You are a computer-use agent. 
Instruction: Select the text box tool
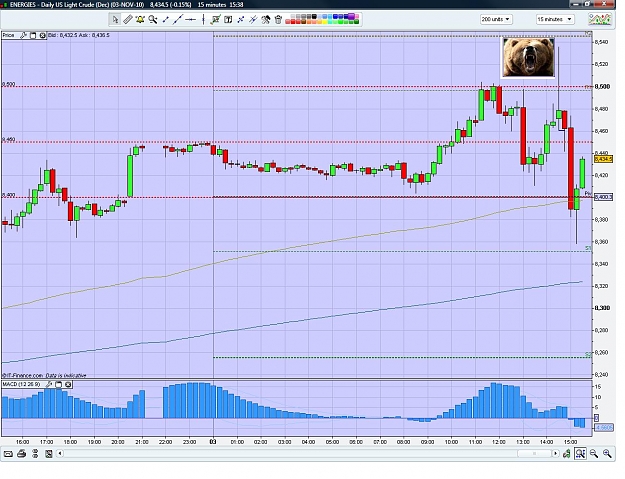228,19
